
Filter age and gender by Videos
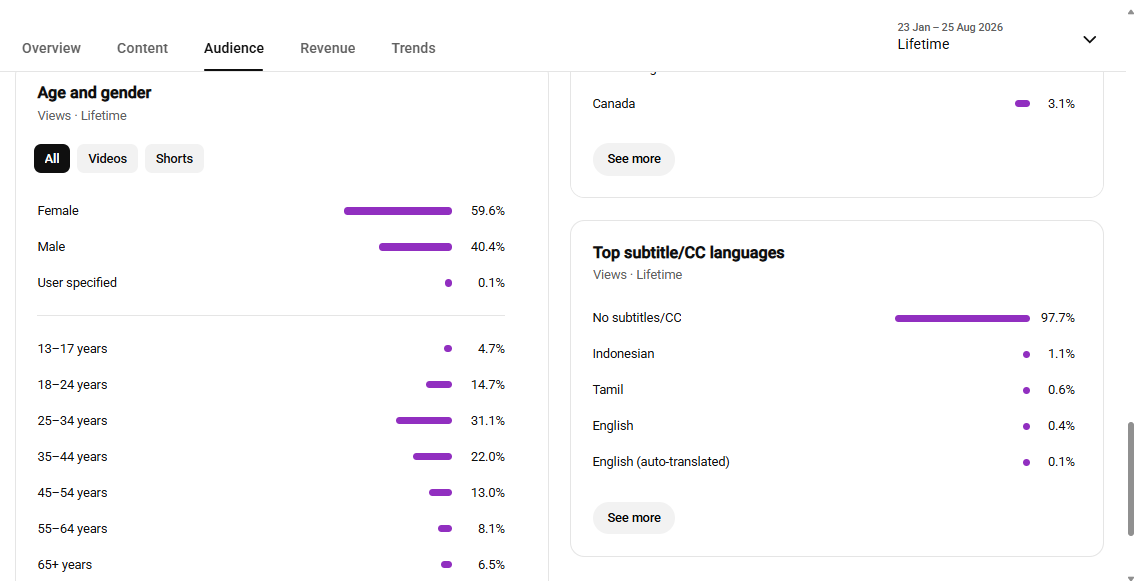point(107,158)
